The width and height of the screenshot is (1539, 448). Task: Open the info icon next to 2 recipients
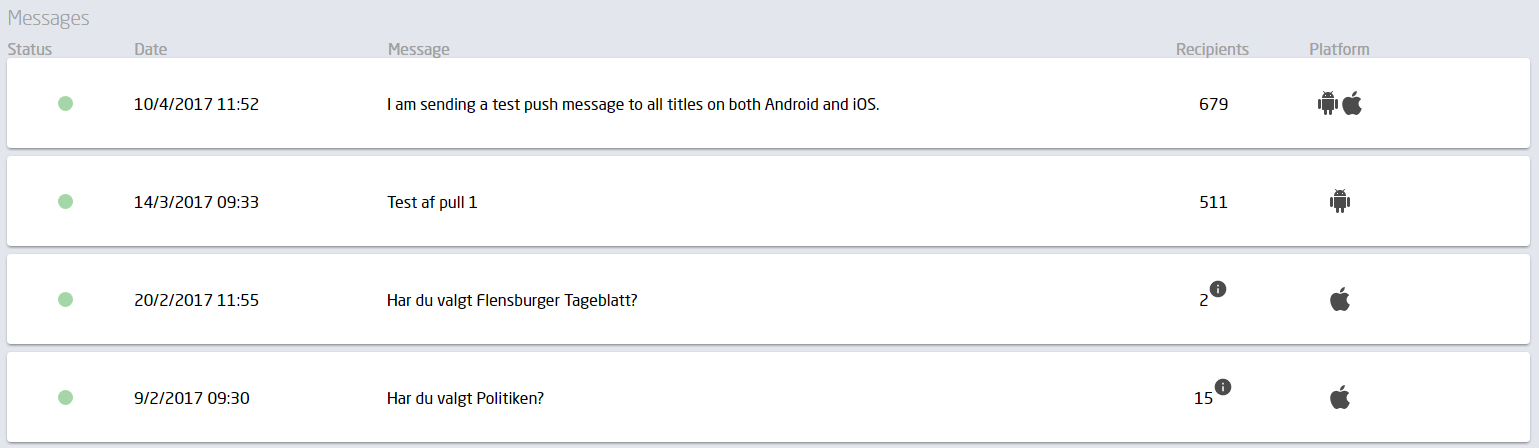tap(1218, 289)
